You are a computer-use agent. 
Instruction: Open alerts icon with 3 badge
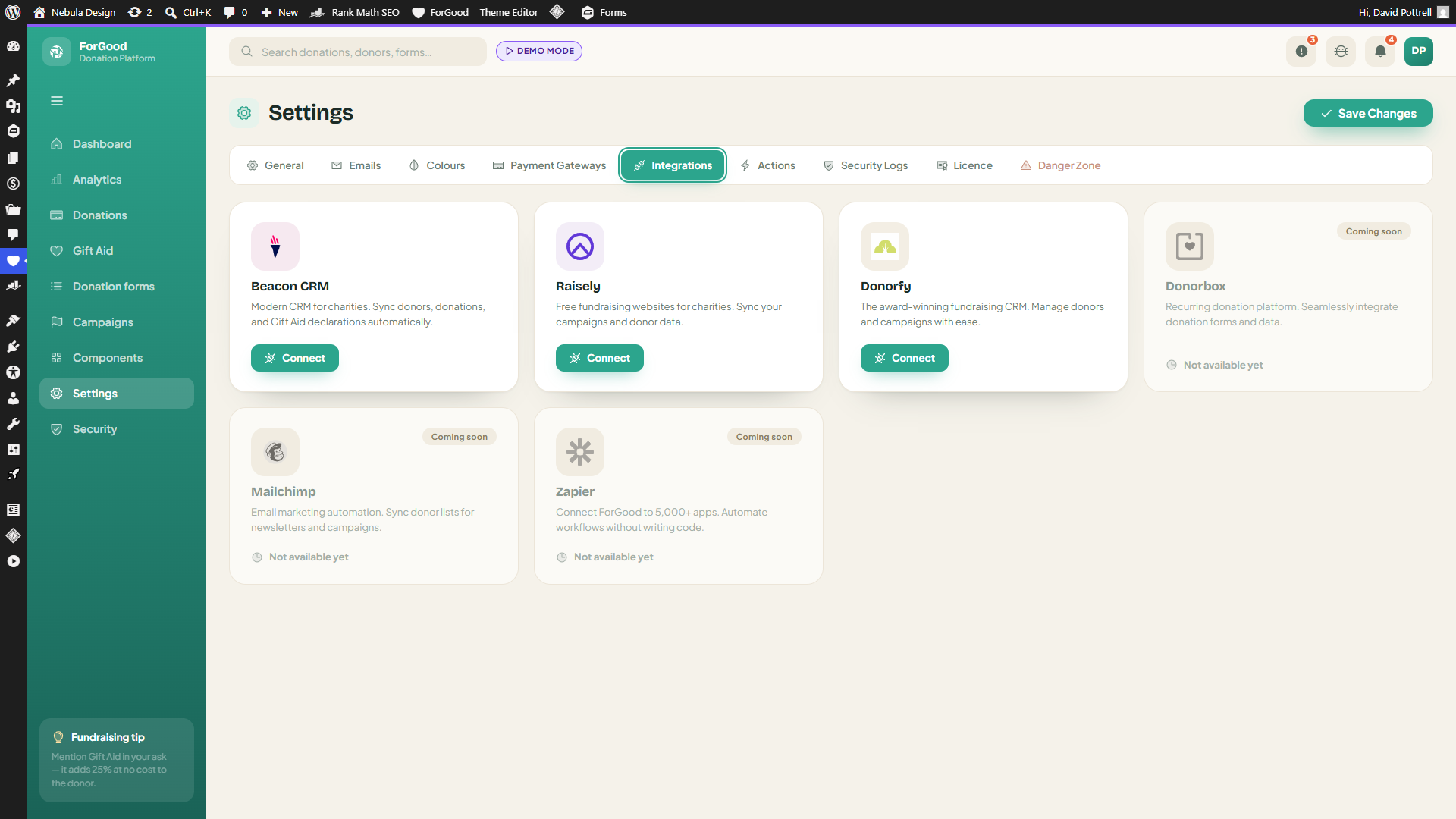click(1301, 52)
